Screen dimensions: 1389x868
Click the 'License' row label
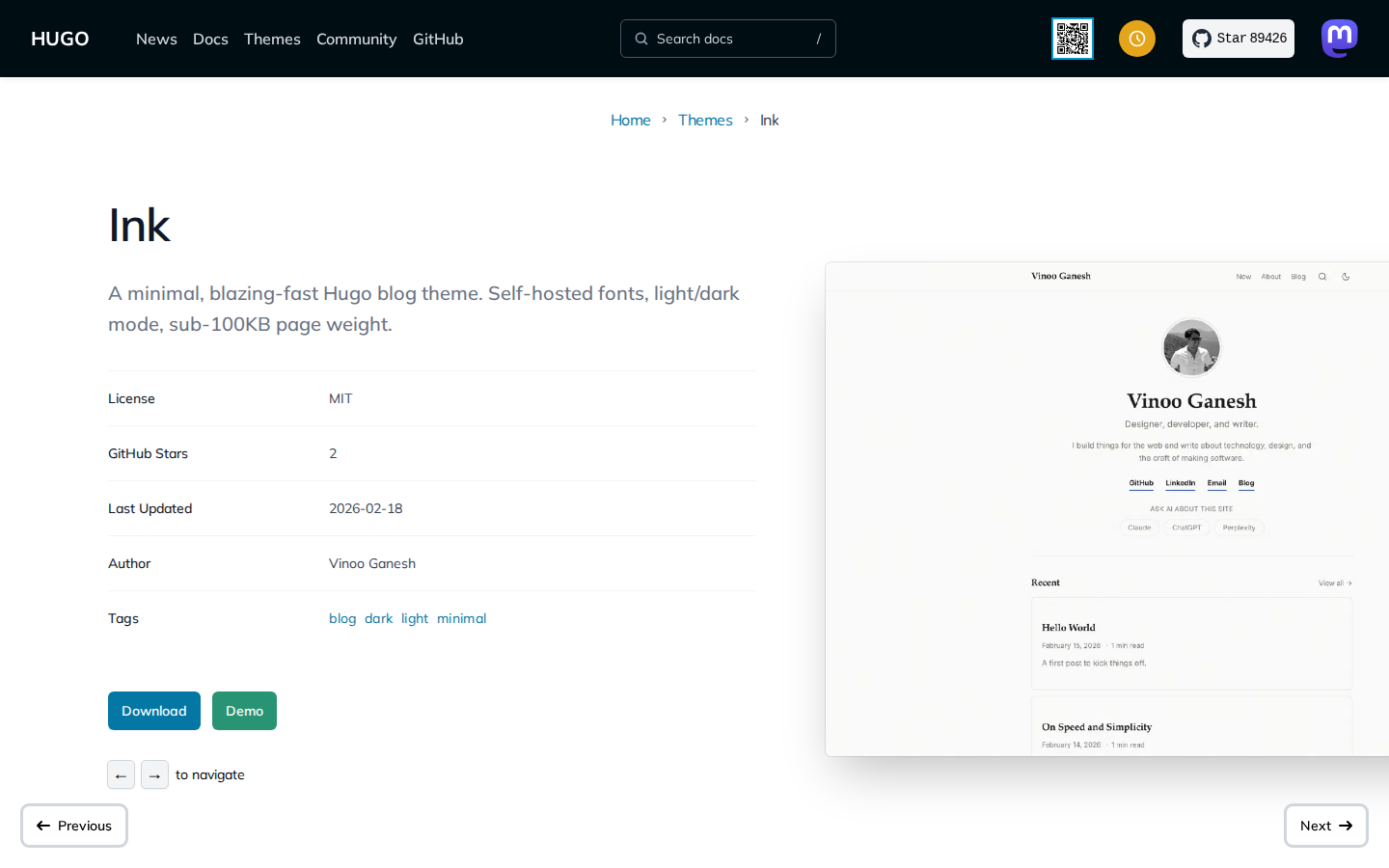131,398
